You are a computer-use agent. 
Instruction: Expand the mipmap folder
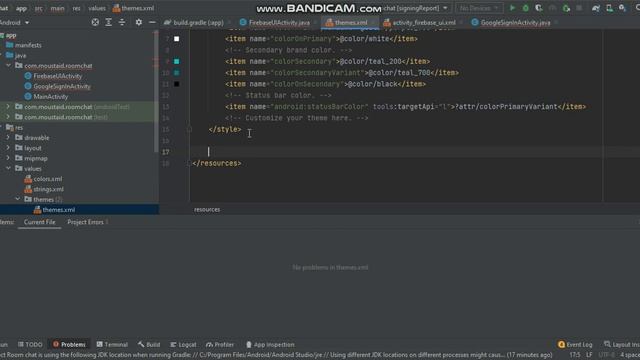pyautogui.click(x=8, y=158)
